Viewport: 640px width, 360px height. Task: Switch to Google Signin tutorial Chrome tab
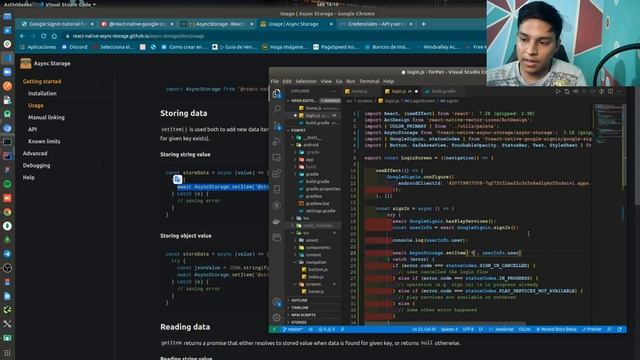click(x=58, y=24)
